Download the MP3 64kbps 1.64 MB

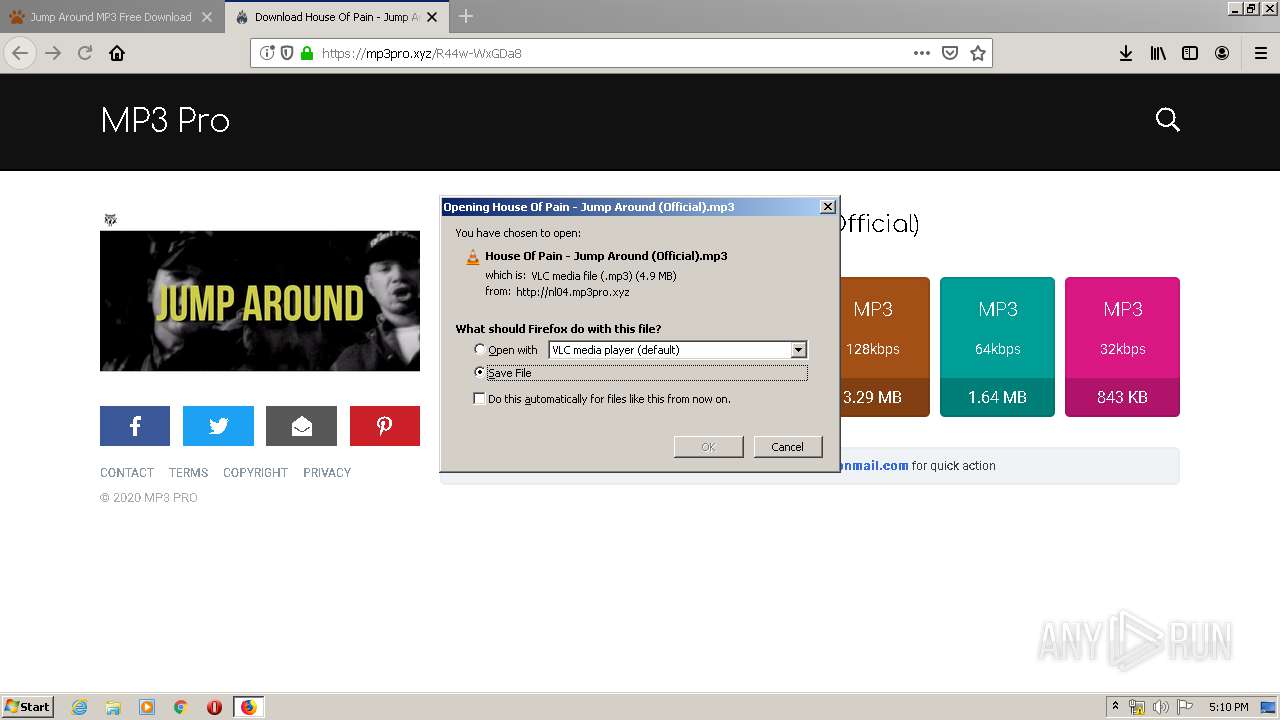[x=997, y=347]
